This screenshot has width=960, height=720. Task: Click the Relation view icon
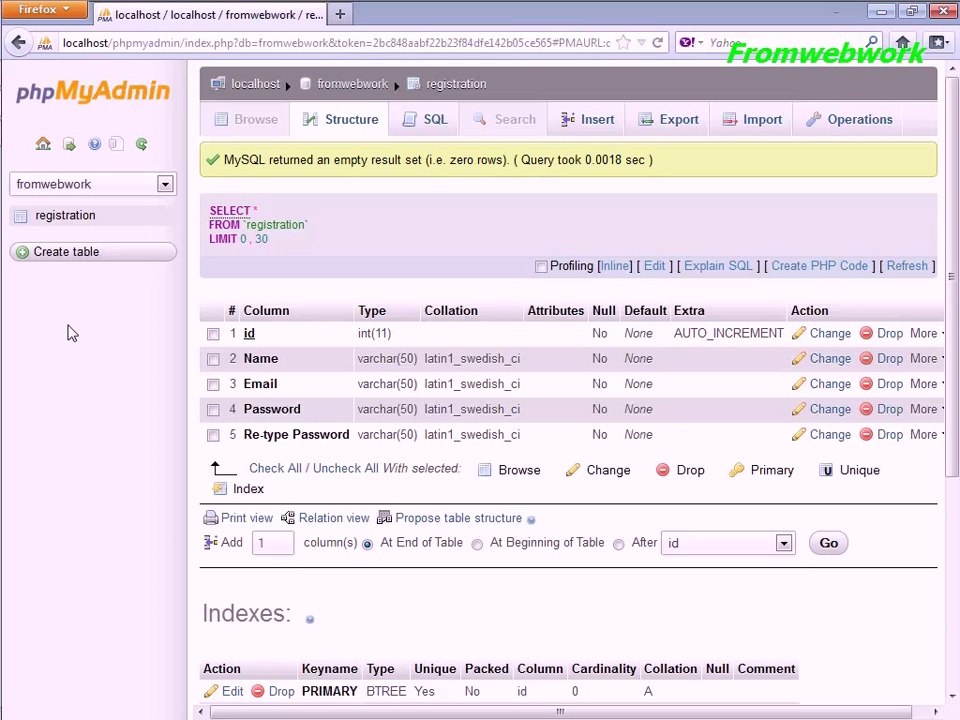coord(288,518)
